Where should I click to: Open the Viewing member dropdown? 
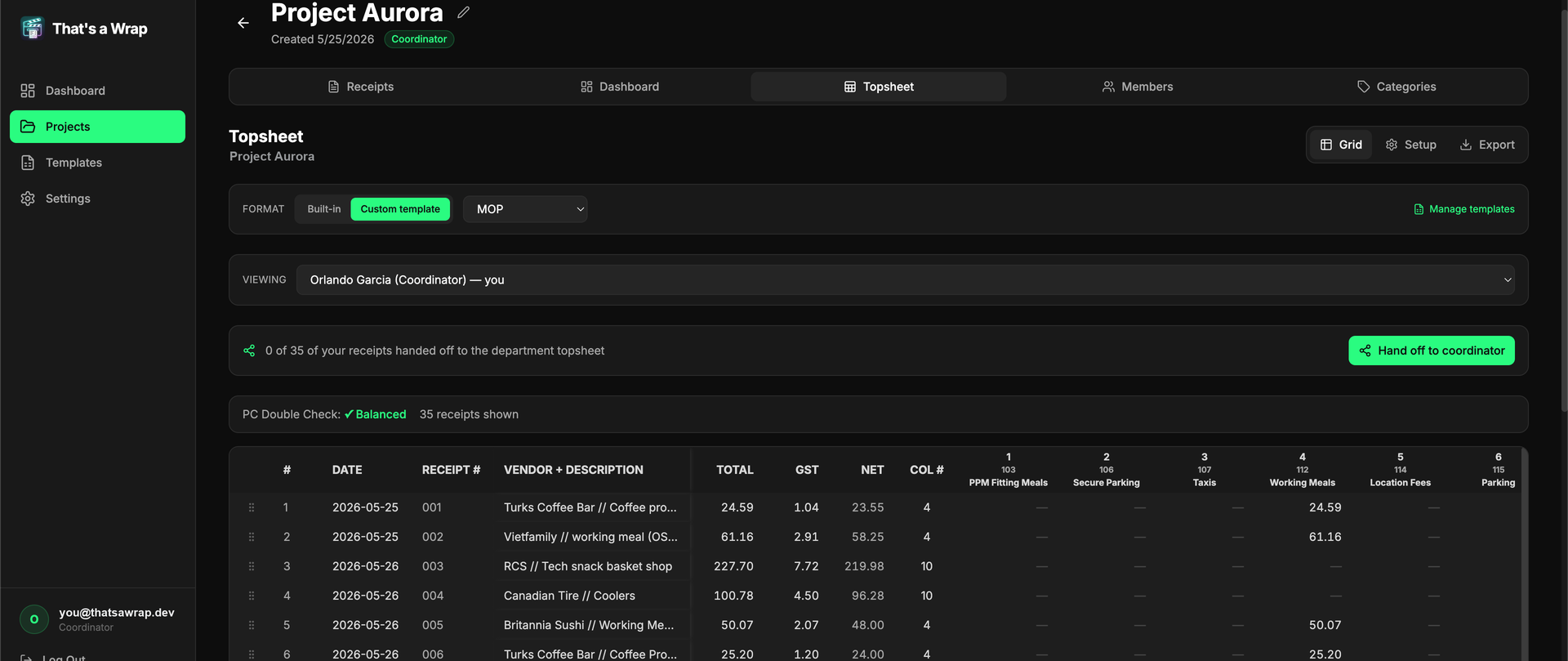(905, 279)
